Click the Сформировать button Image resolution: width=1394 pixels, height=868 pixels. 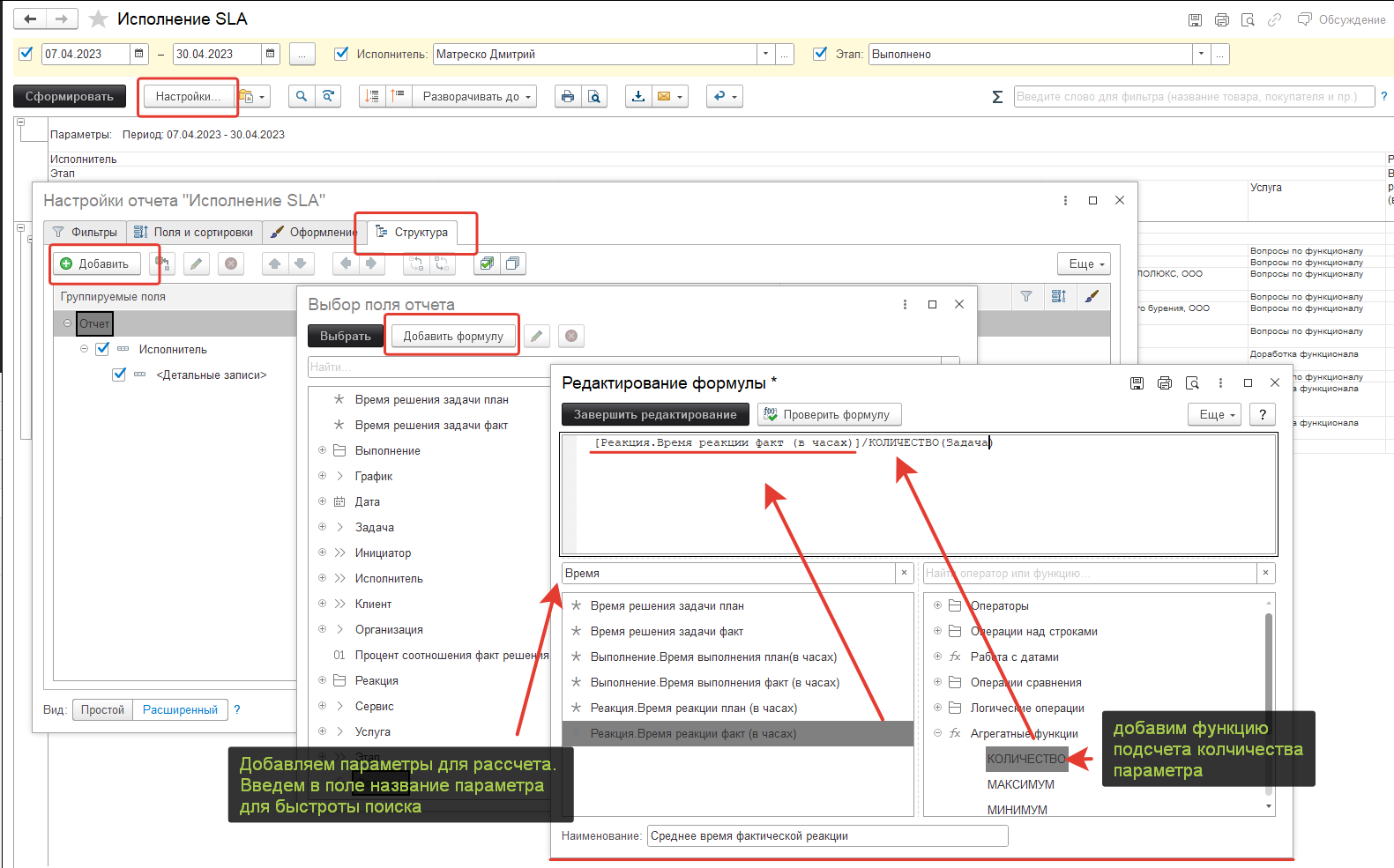[x=70, y=96]
